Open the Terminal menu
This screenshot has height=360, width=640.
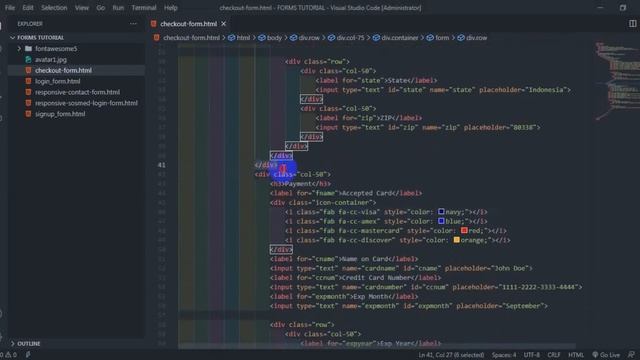[x=144, y=8]
